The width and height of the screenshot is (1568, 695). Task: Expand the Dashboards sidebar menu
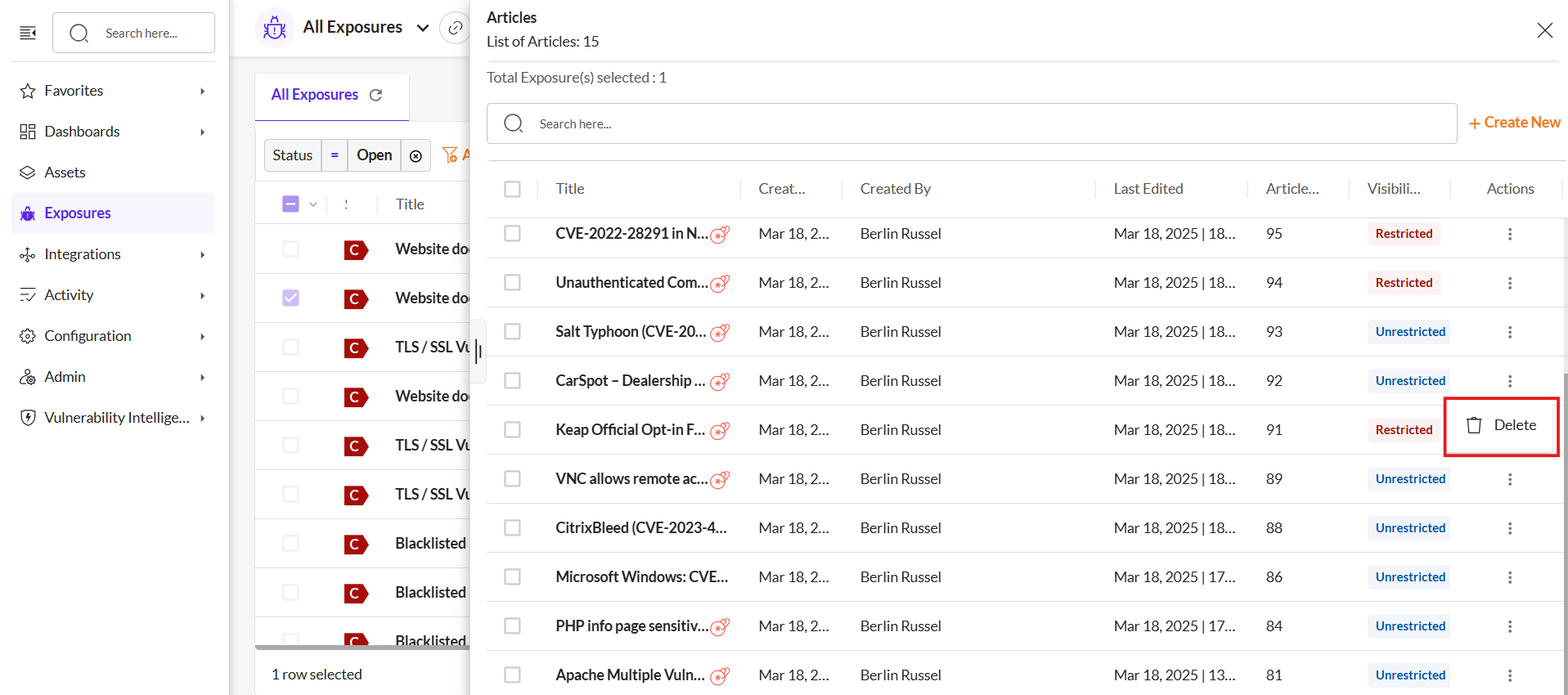coord(113,132)
